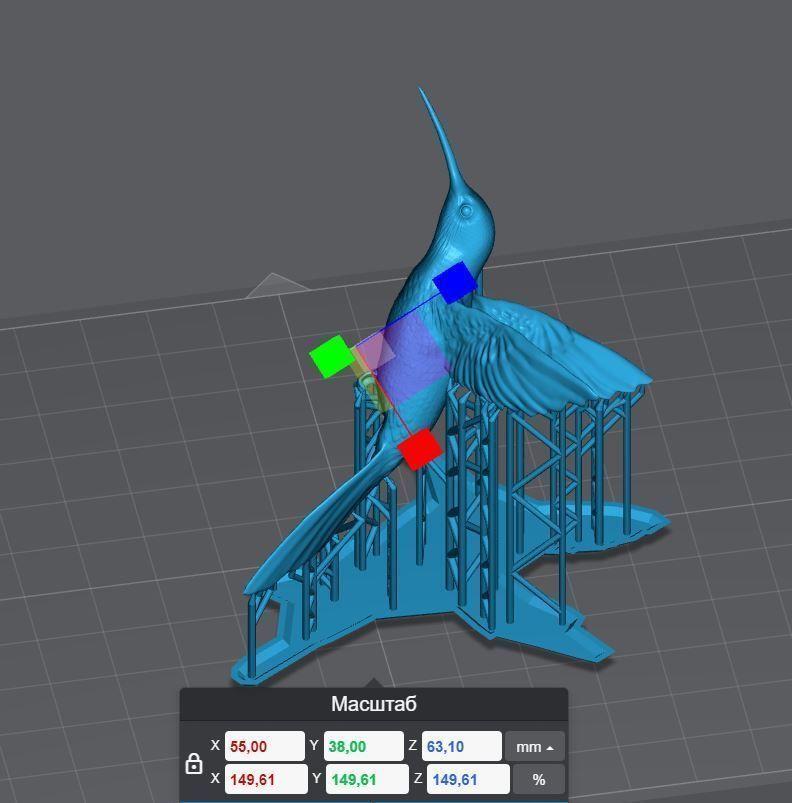Edit the Z percent field showing 149,61
Screen dimensions: 792x803
468,779
